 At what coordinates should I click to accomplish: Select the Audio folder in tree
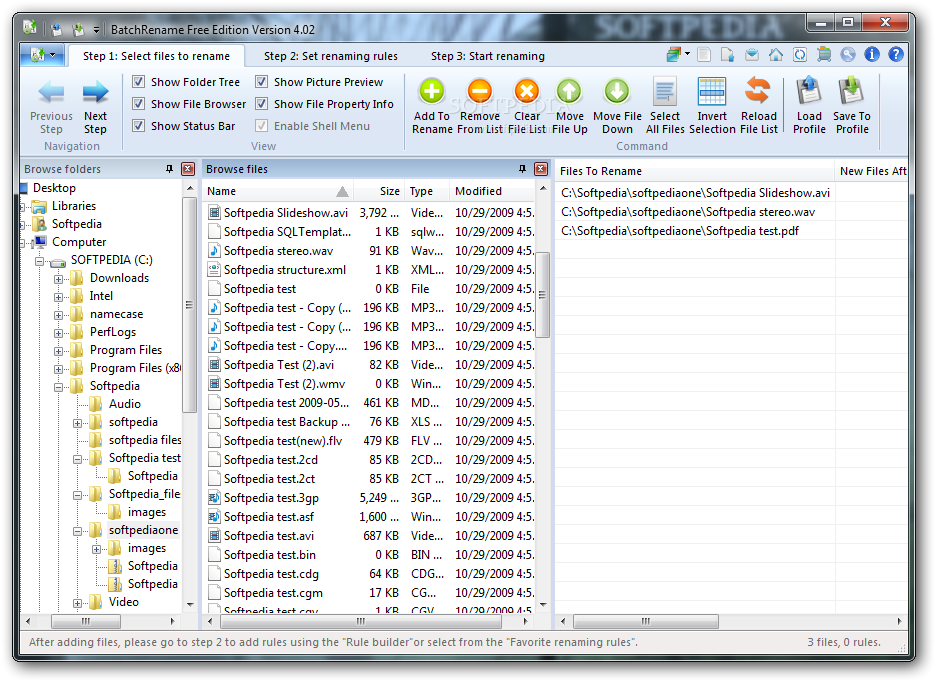click(x=124, y=404)
